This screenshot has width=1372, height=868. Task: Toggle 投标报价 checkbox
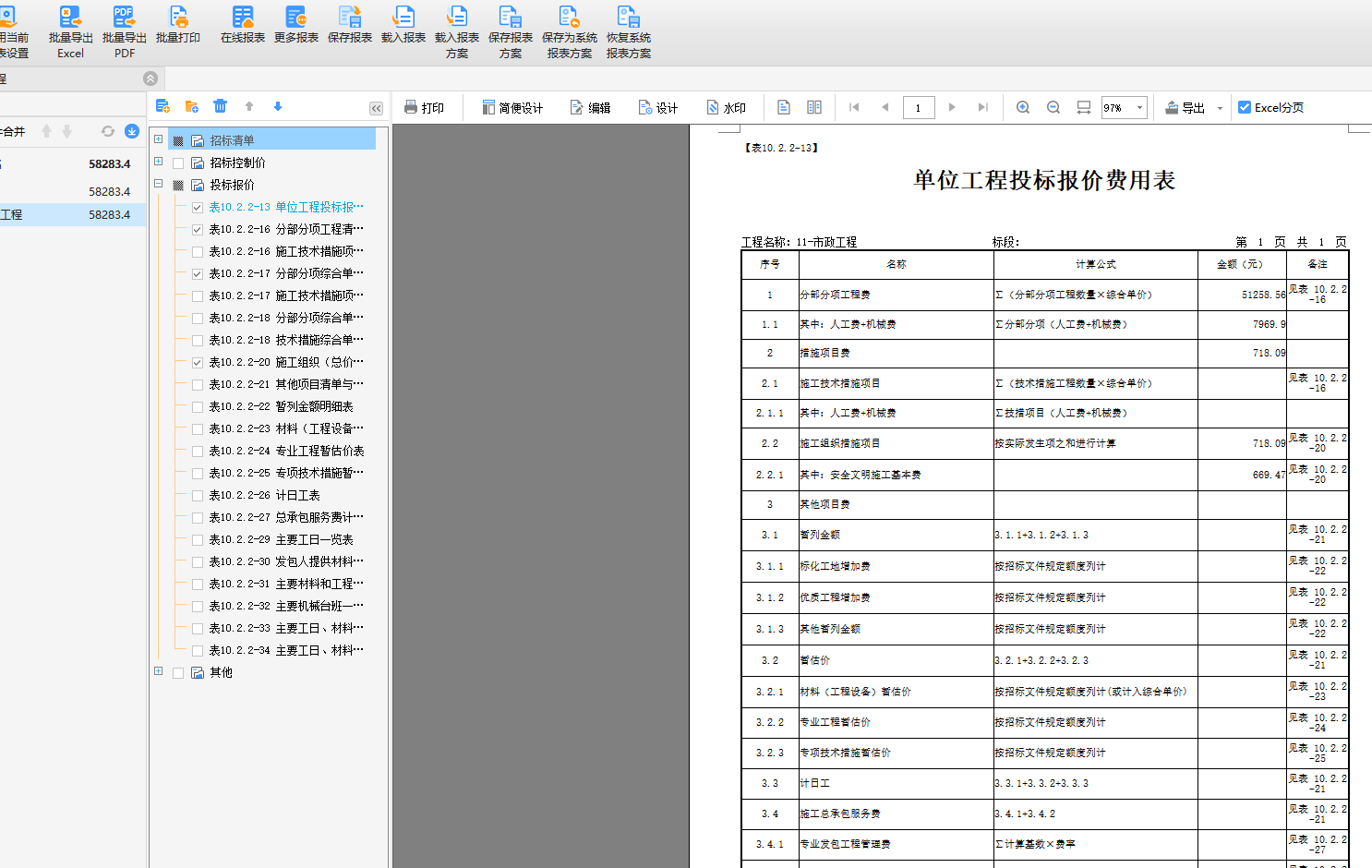click(178, 185)
